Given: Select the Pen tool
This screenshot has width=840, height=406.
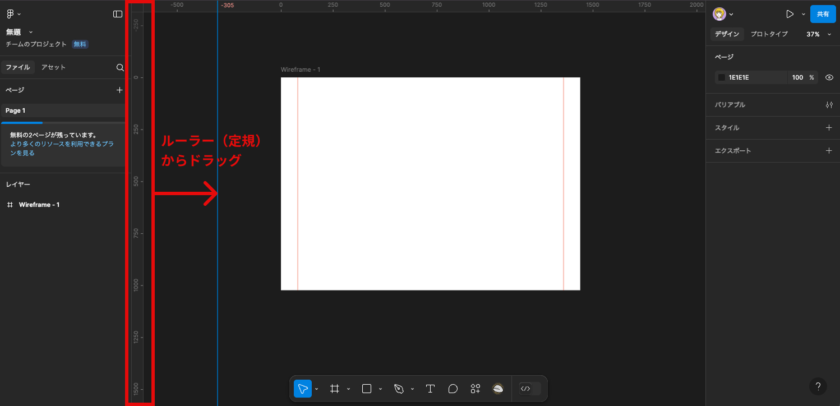Looking at the screenshot, I should click(x=398, y=388).
